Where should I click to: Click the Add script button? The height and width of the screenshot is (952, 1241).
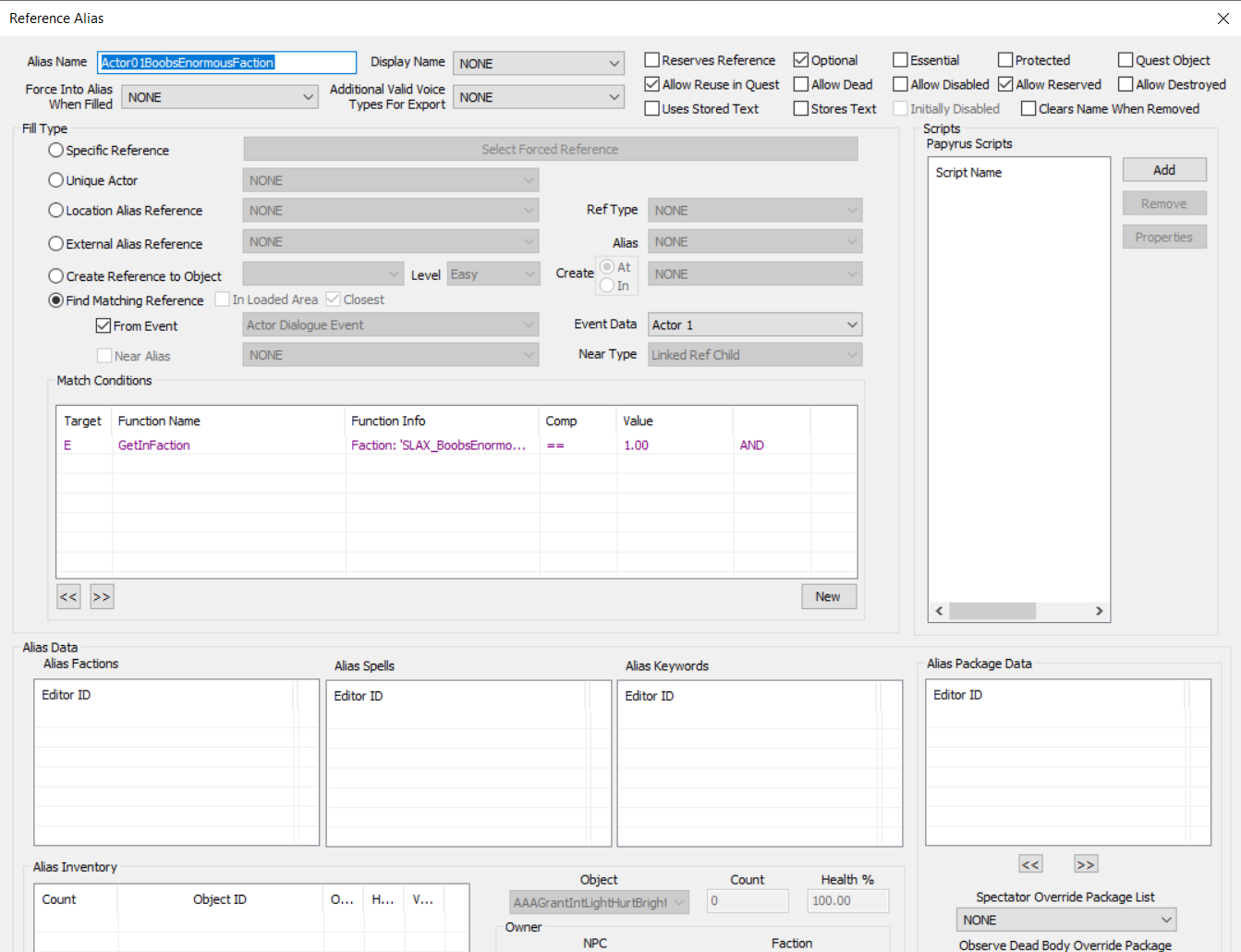(x=1163, y=170)
